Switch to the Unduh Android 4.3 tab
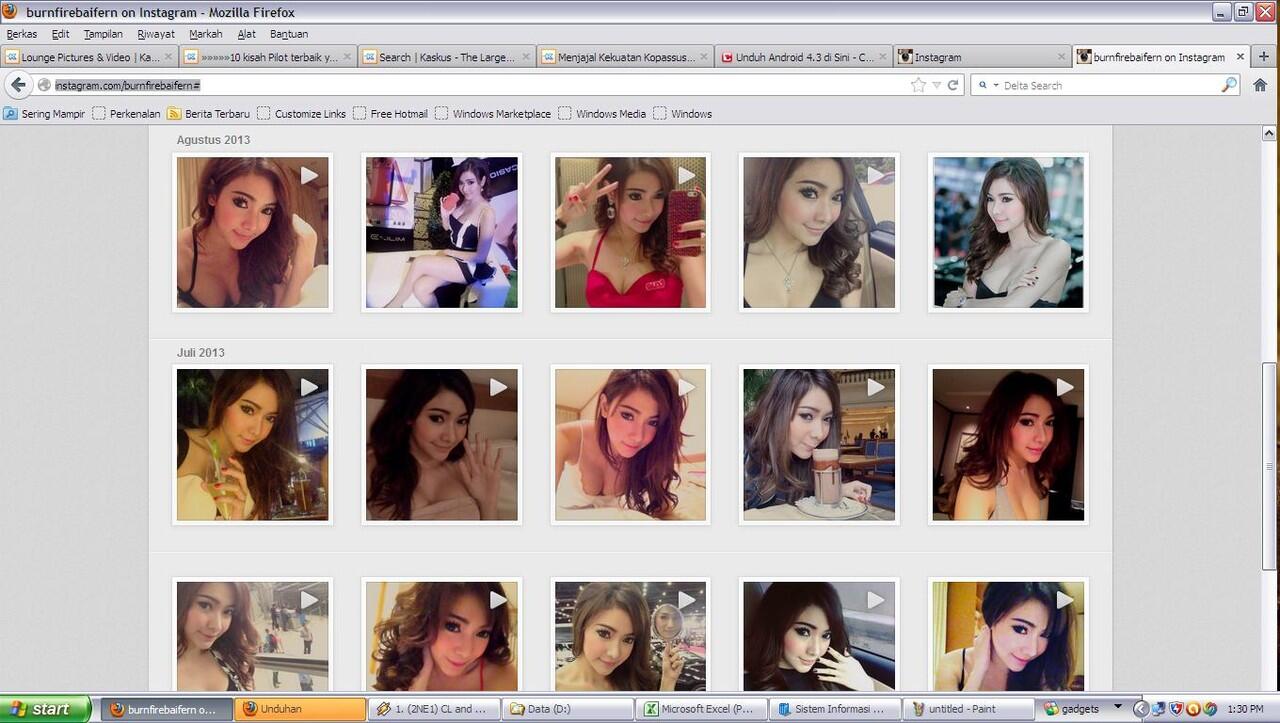Screen dimensions: 1280x723 (802, 57)
